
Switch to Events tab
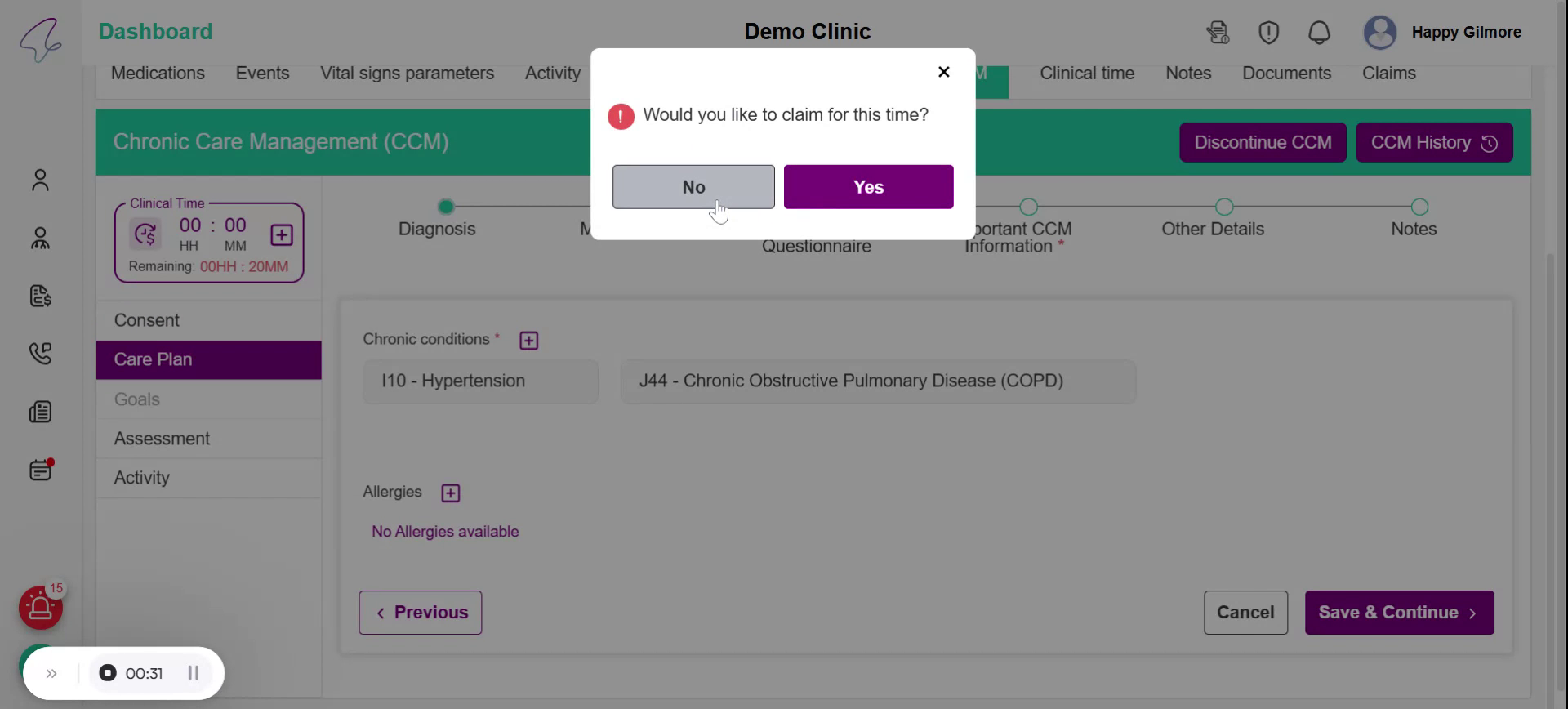(x=262, y=74)
